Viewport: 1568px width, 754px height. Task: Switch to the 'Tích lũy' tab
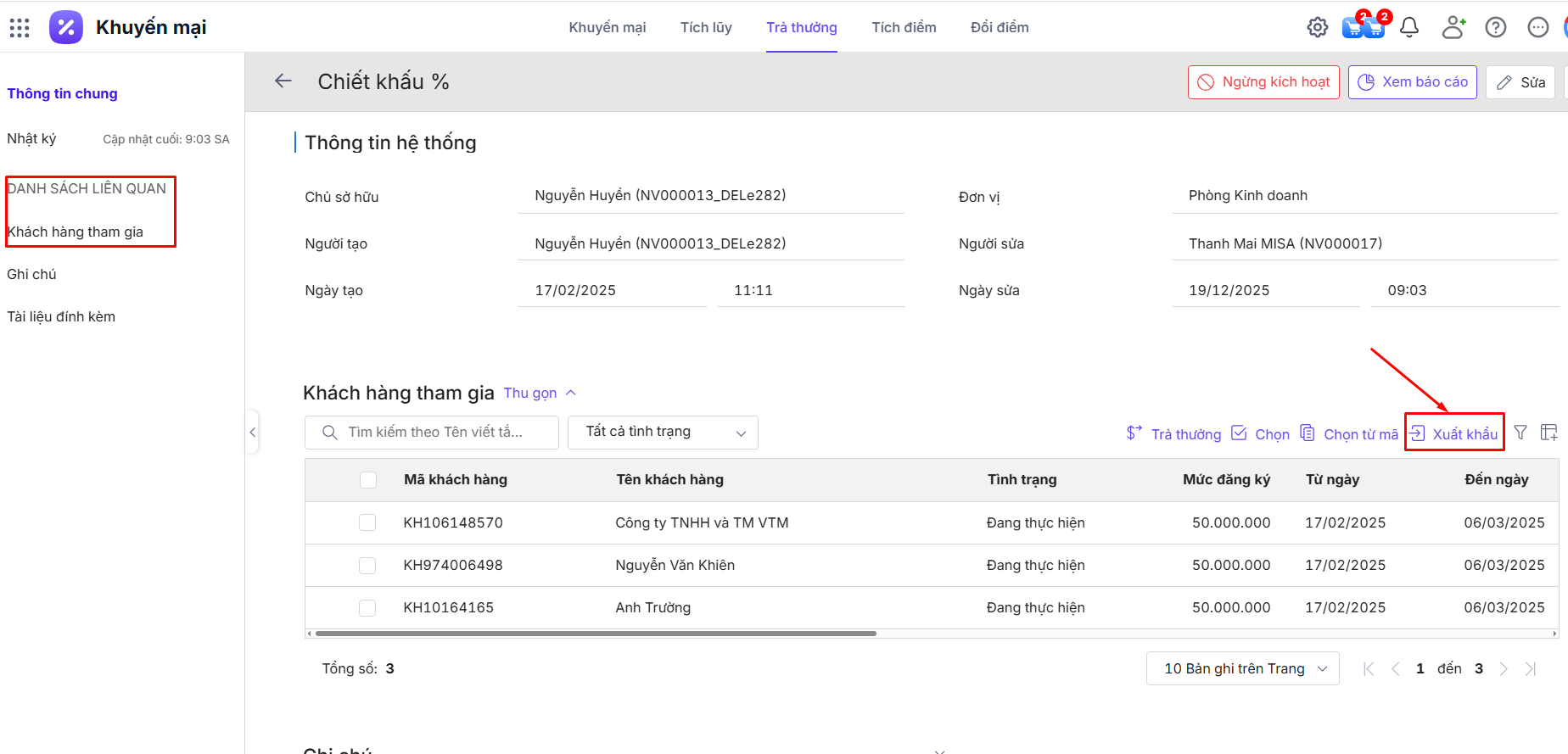pos(706,27)
